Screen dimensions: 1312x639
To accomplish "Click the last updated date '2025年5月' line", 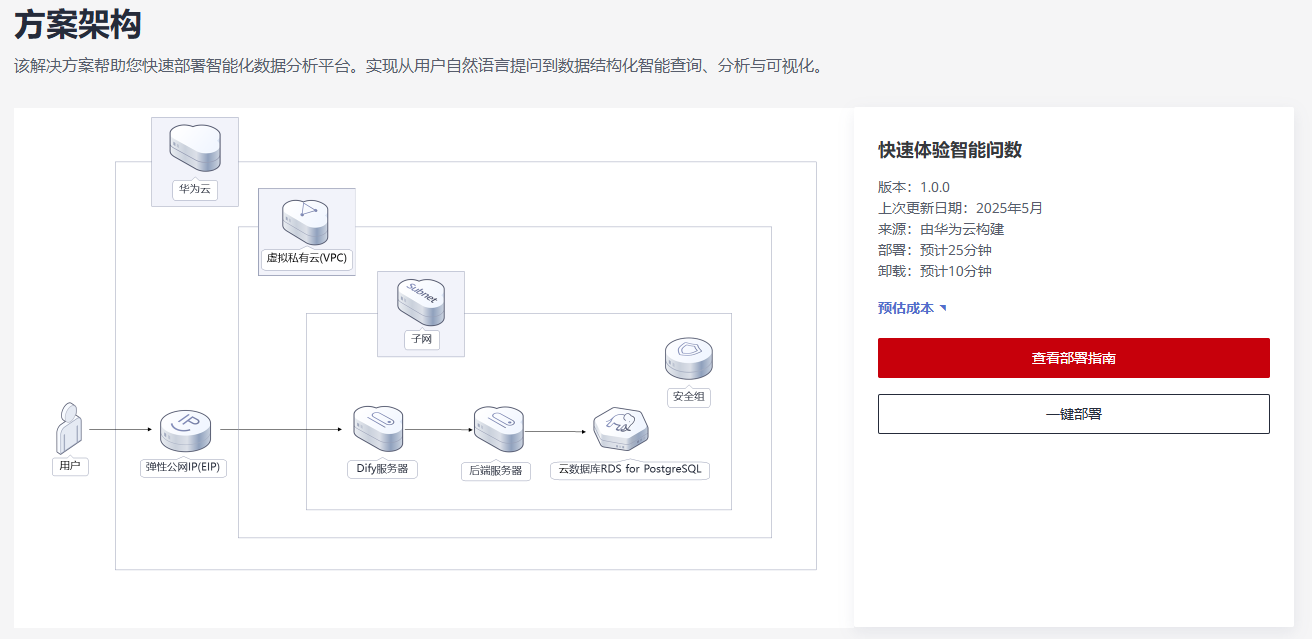I will point(960,208).
